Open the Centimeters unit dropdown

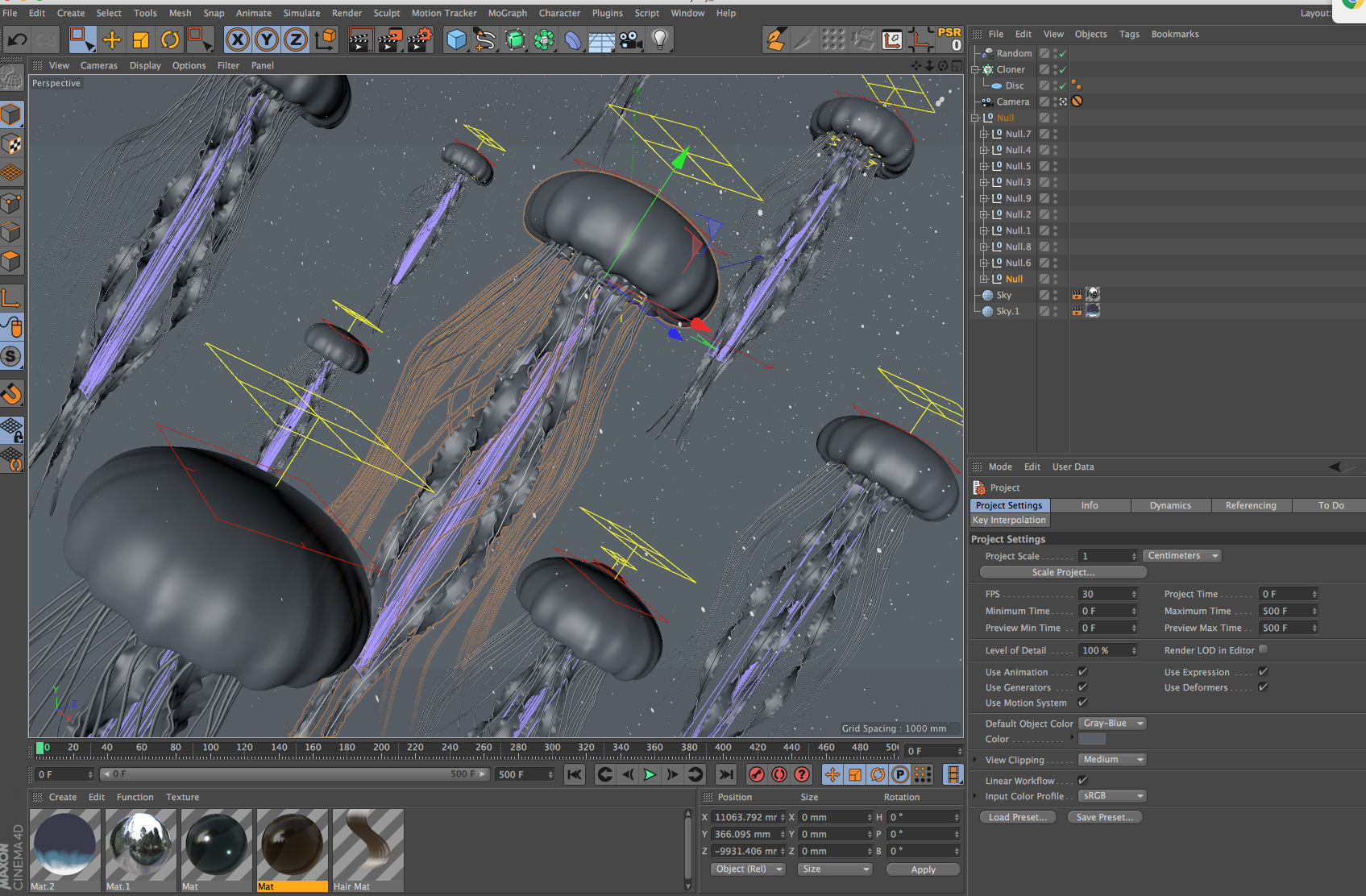point(1181,556)
